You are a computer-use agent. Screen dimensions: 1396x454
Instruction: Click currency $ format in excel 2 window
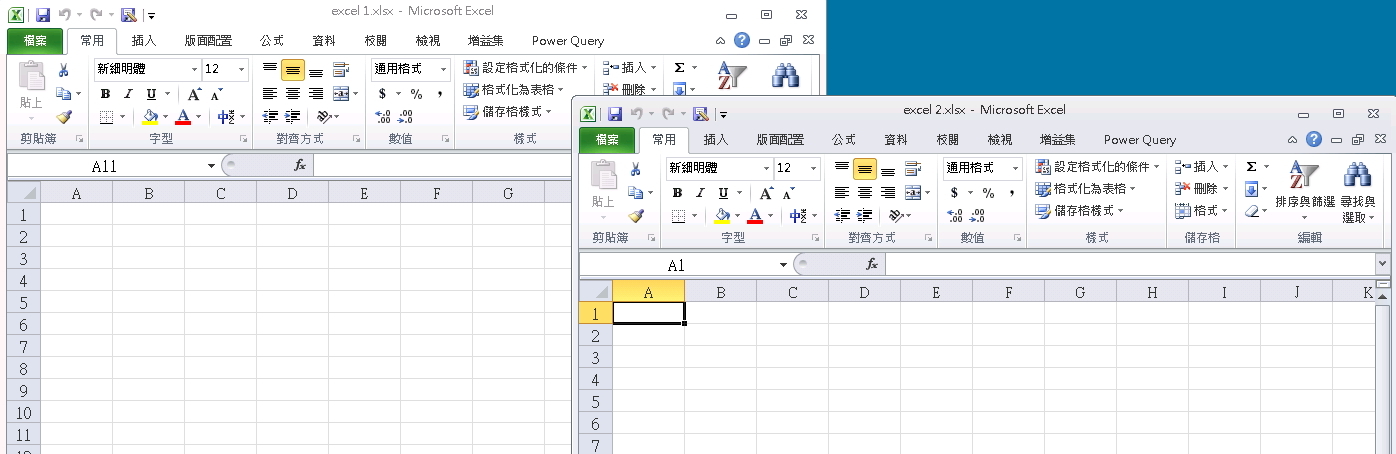click(x=955, y=193)
